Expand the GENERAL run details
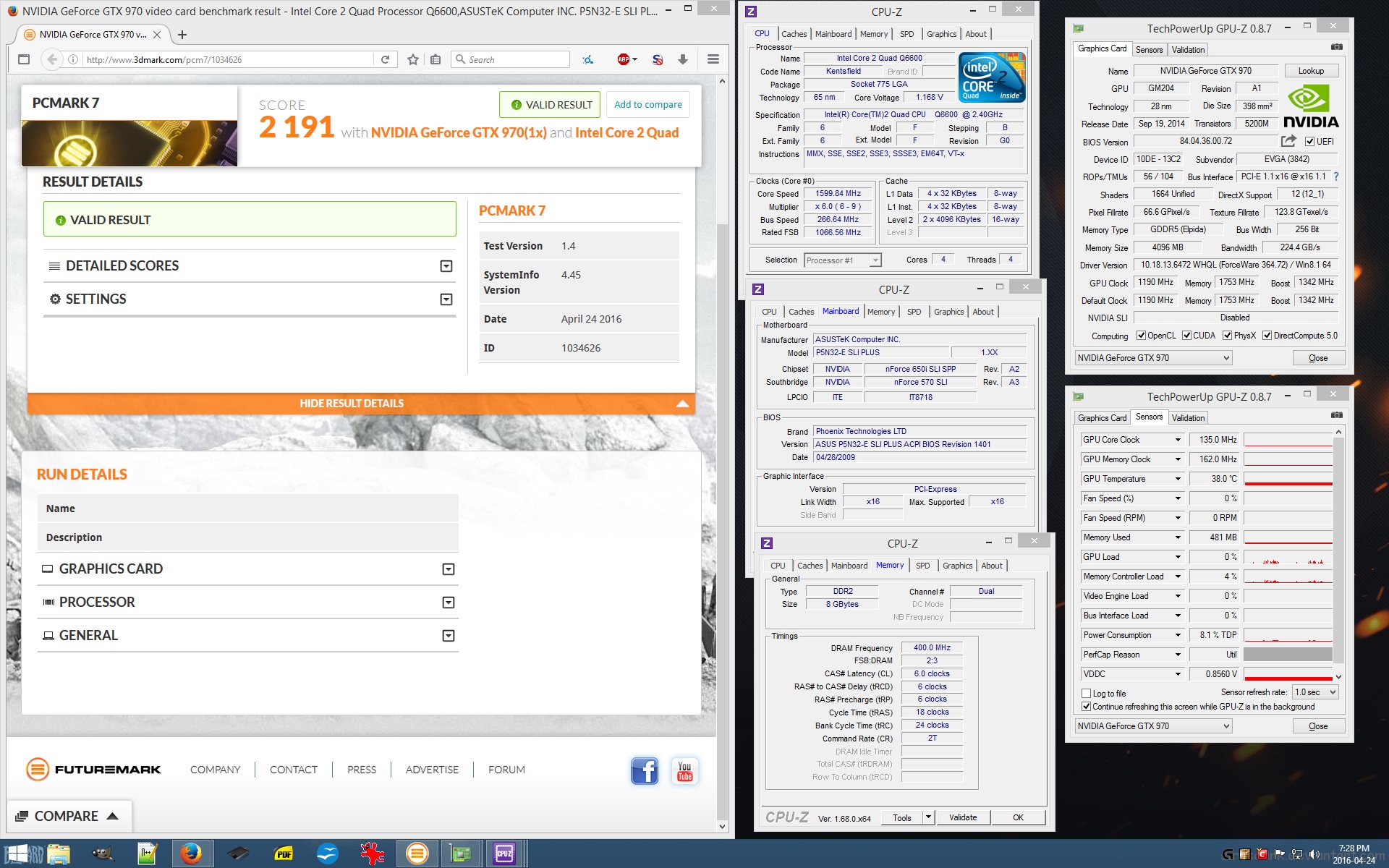Screen dimensions: 1389x868 click(449, 636)
